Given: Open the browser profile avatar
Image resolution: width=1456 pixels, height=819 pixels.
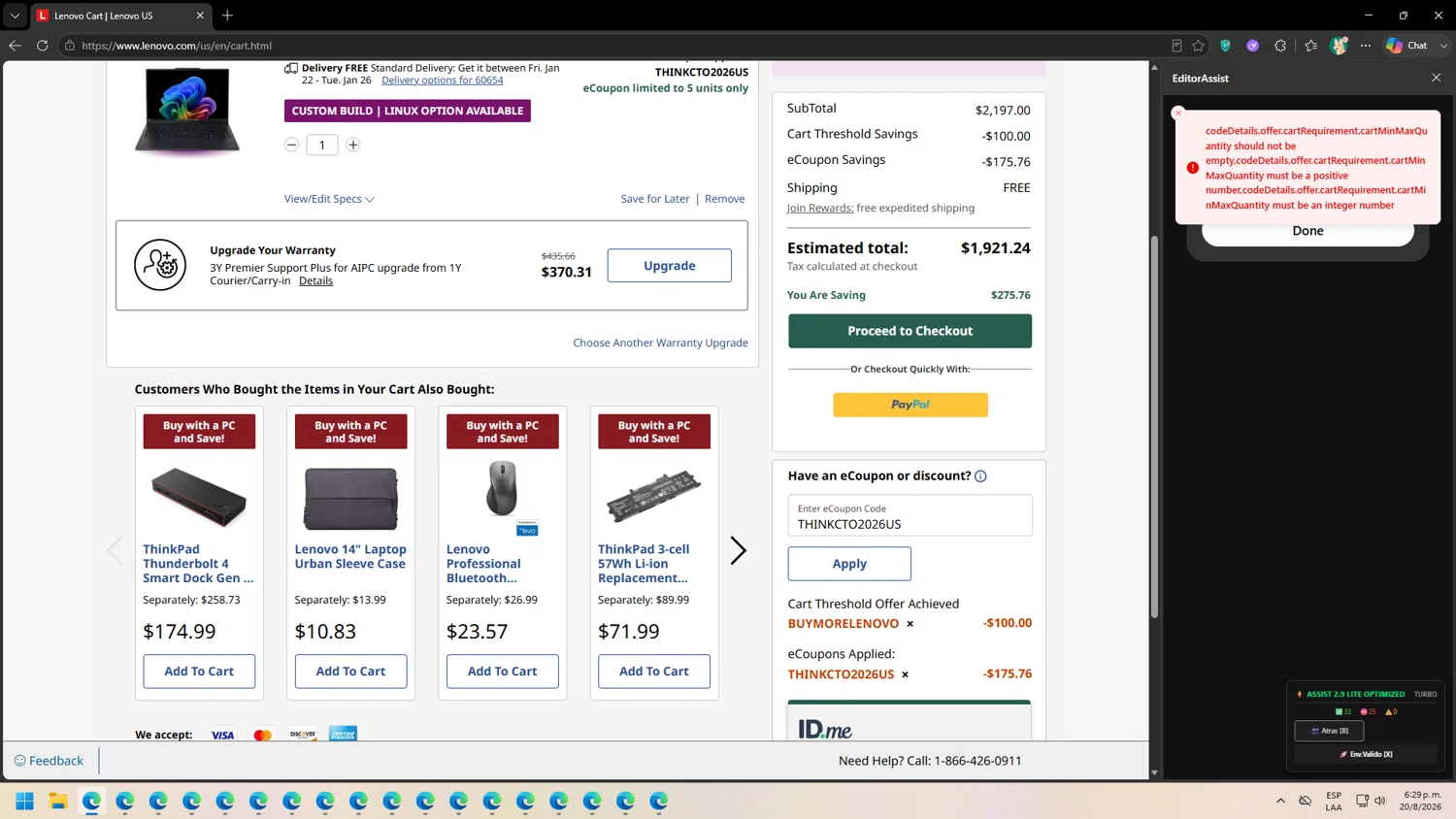Looking at the screenshot, I should pyautogui.click(x=1340, y=46).
